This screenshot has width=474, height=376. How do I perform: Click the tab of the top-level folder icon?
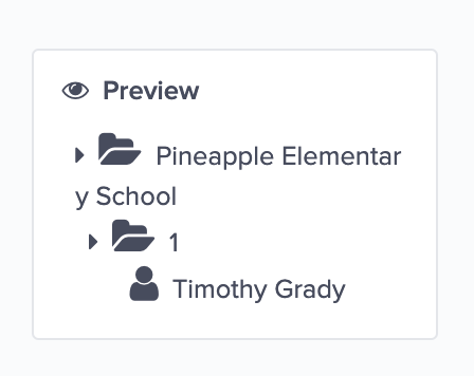[107, 137]
